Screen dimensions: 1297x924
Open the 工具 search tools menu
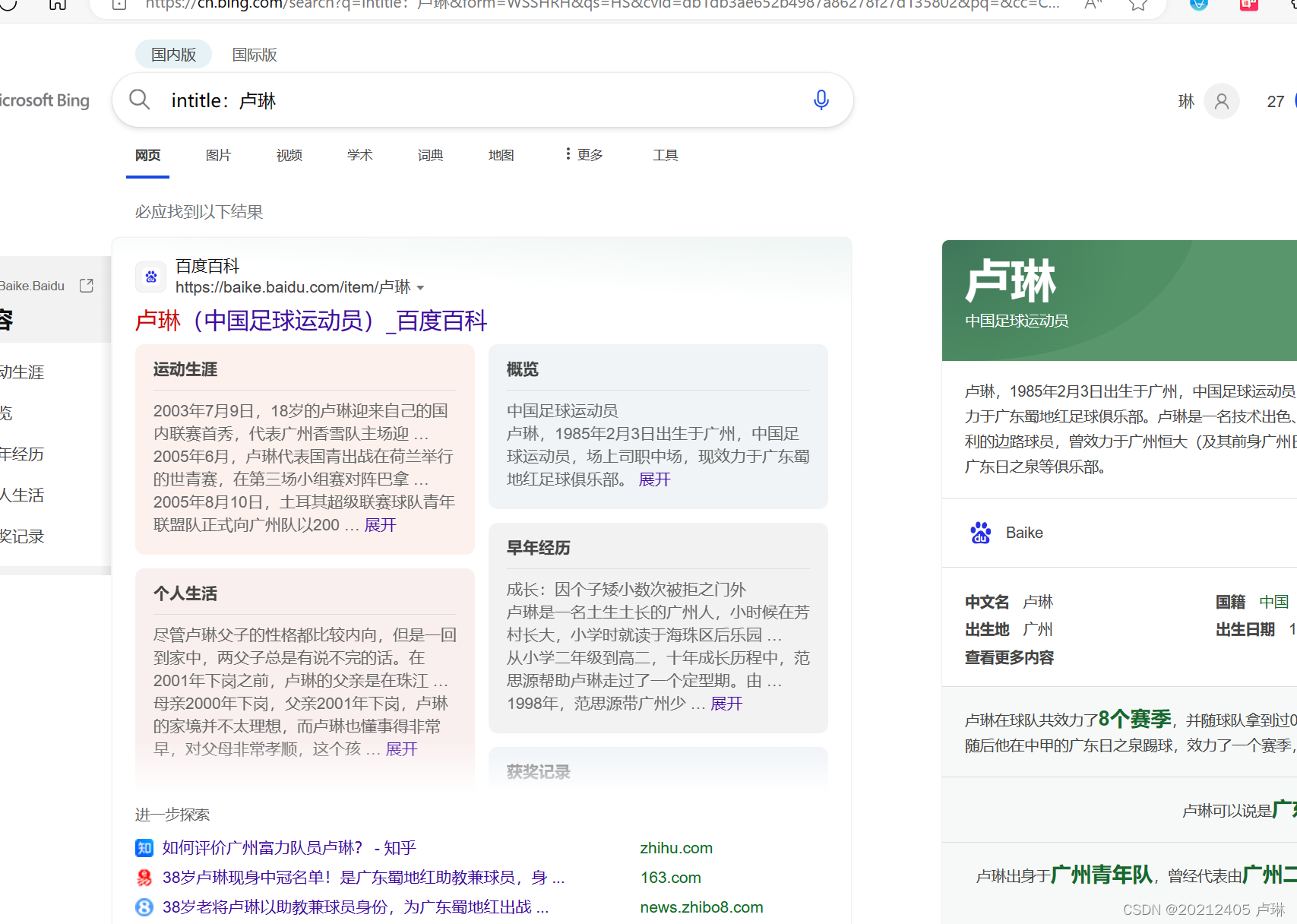[665, 155]
